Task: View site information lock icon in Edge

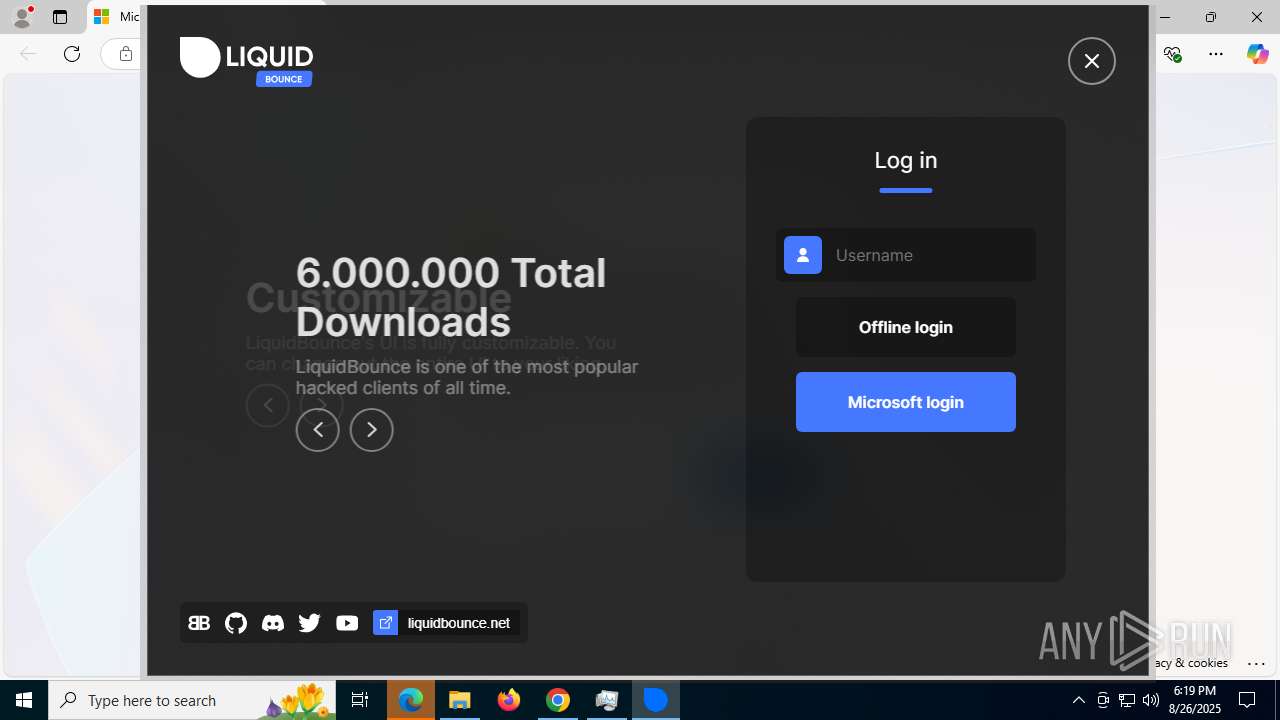Action: (x=125, y=54)
